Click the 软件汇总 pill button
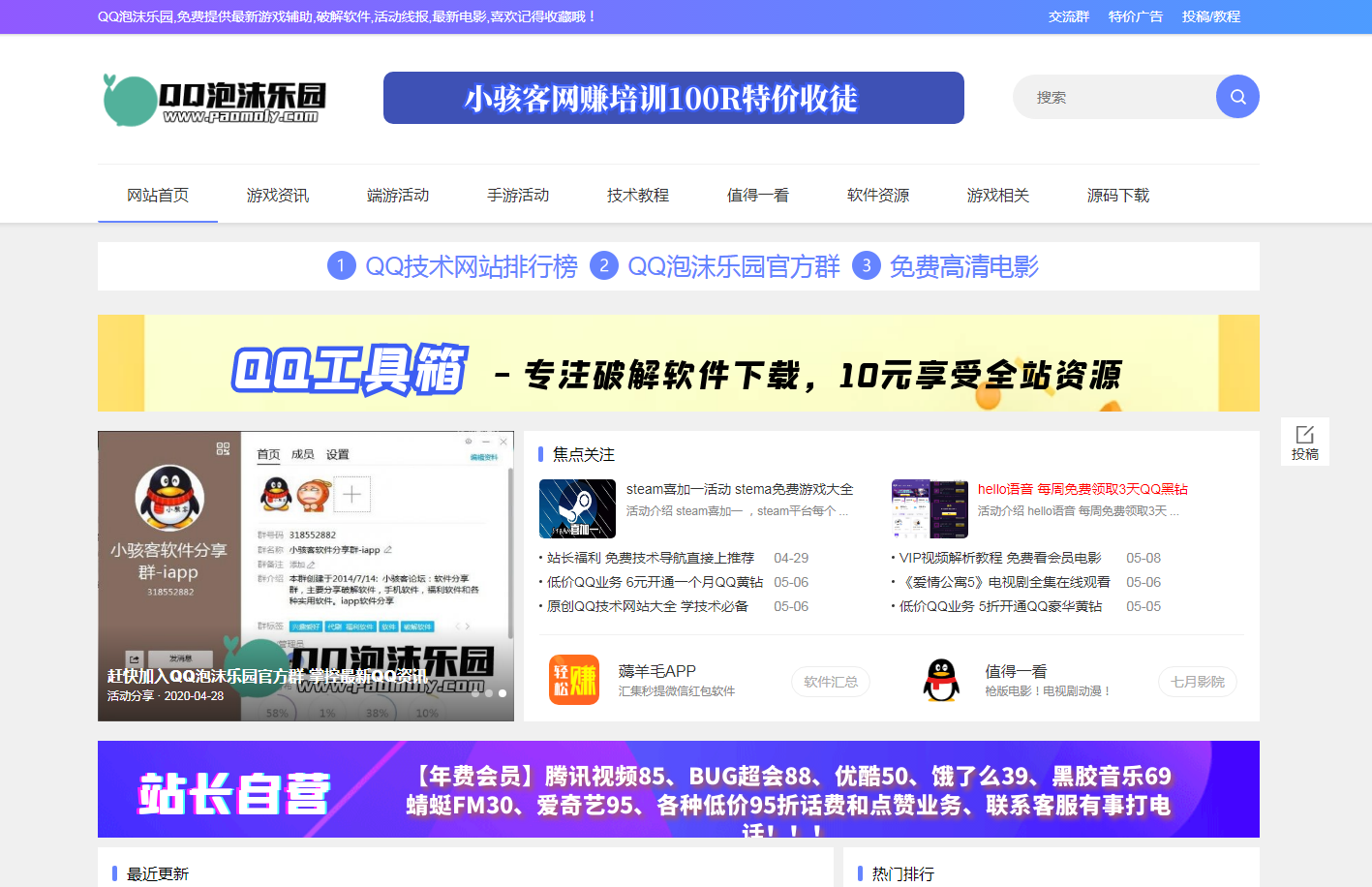The width and height of the screenshot is (1372, 887). (831, 682)
